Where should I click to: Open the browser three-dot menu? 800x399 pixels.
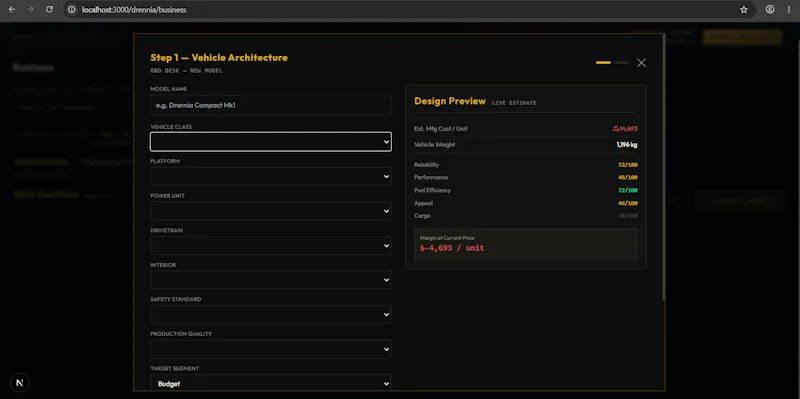point(789,10)
